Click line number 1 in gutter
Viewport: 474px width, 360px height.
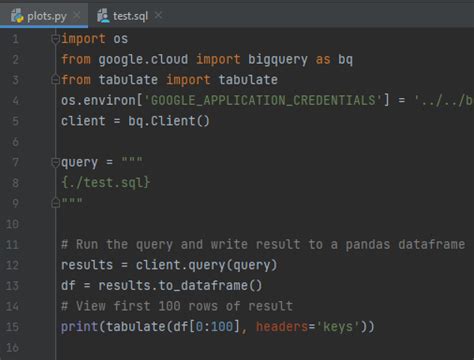[x=15, y=39]
